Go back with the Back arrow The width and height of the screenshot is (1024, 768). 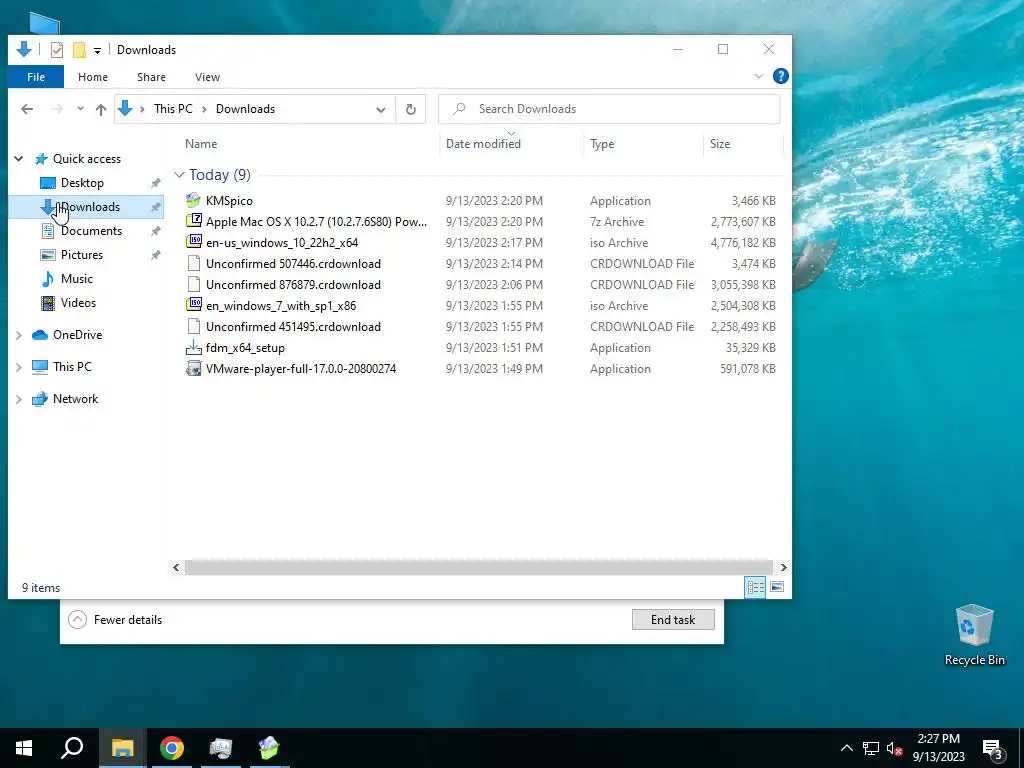coord(27,109)
